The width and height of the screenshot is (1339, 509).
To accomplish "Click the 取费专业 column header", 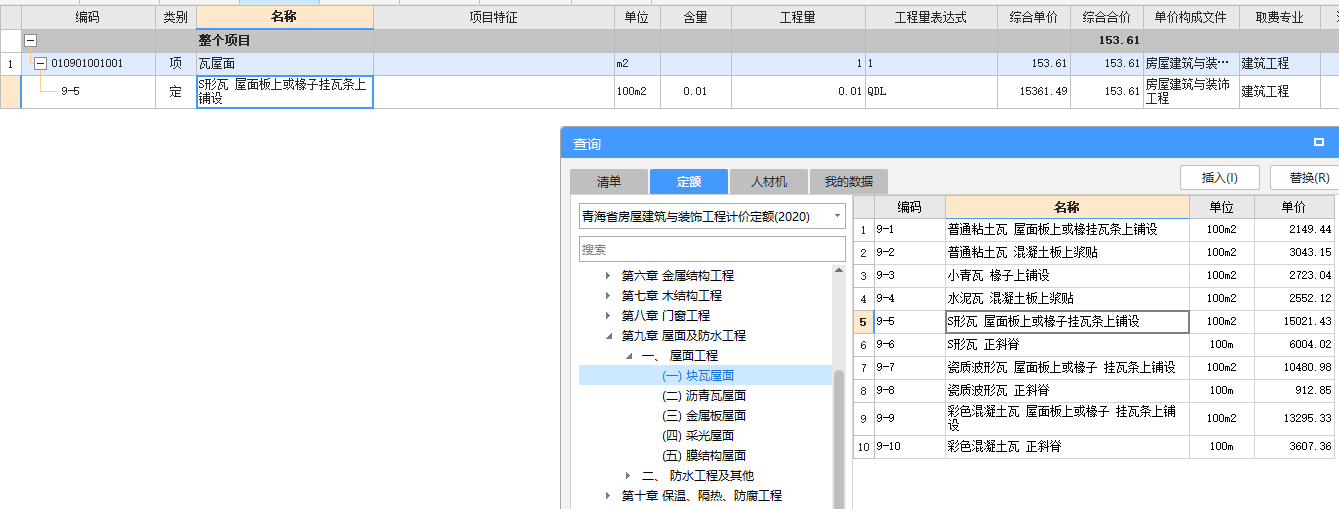I will [1279, 17].
